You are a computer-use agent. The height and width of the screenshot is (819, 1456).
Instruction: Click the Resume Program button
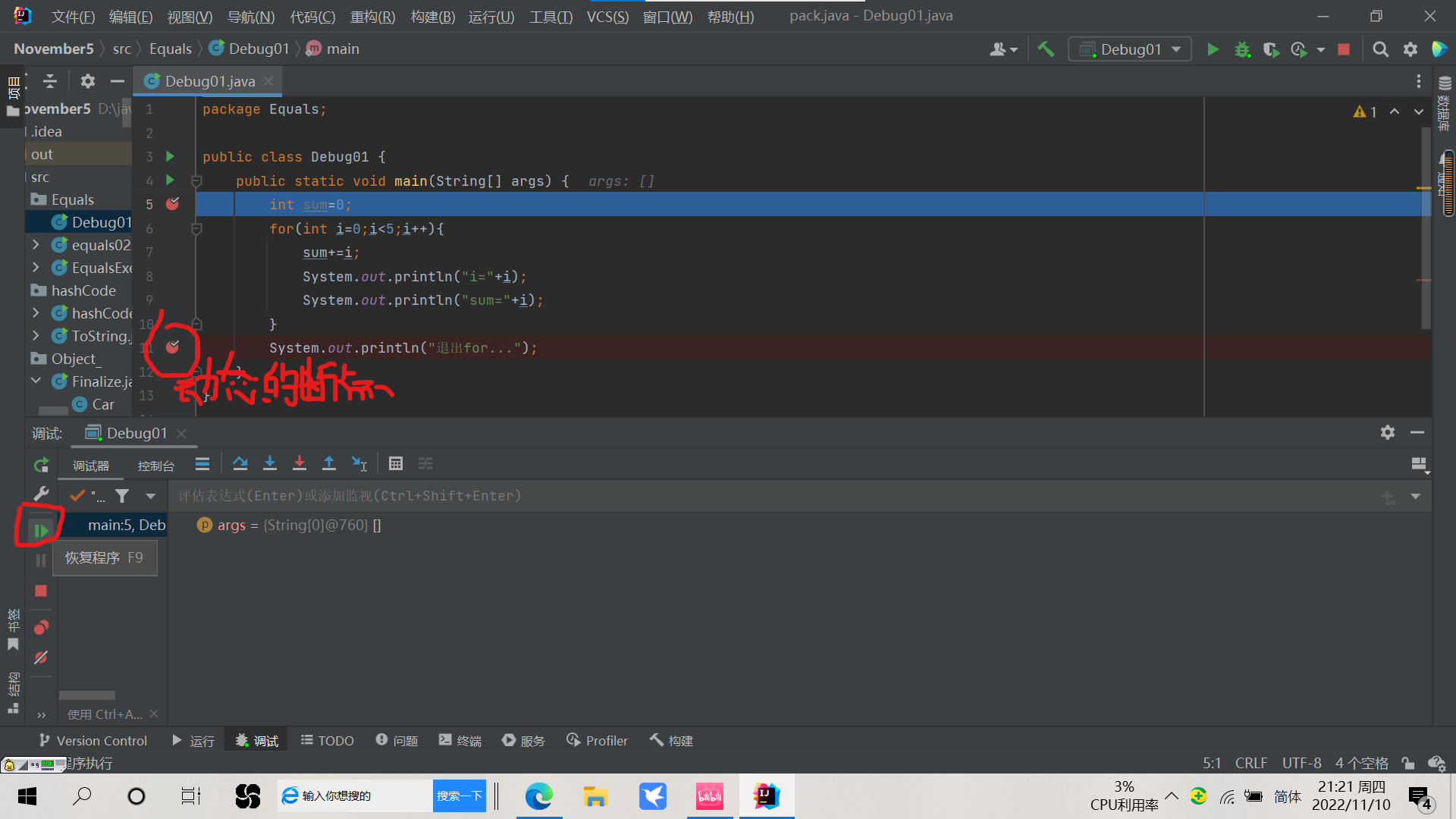tap(41, 530)
